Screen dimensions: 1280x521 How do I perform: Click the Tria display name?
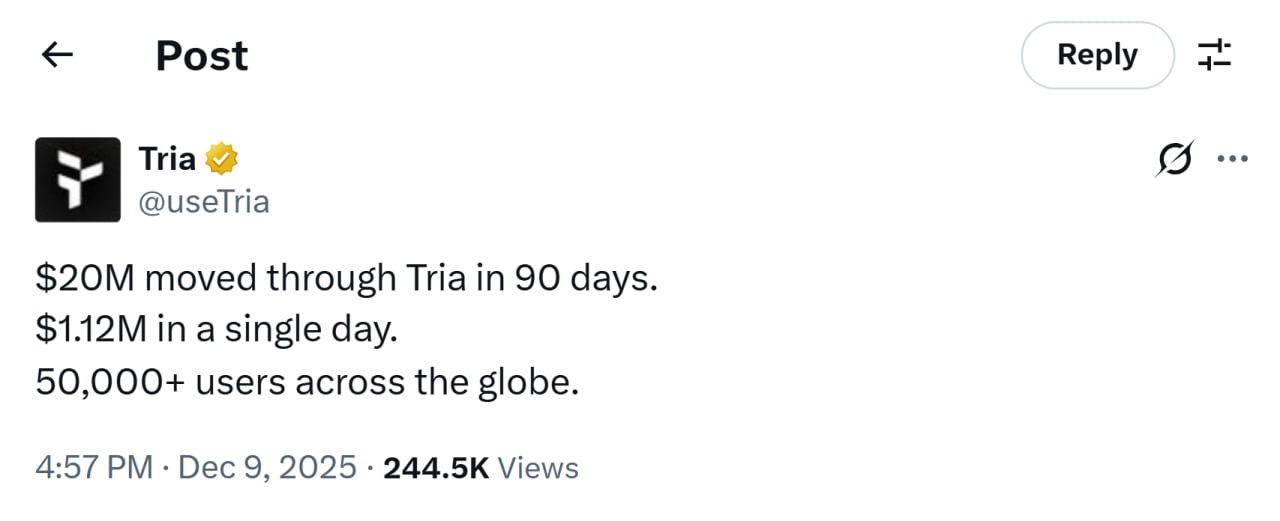pos(166,159)
